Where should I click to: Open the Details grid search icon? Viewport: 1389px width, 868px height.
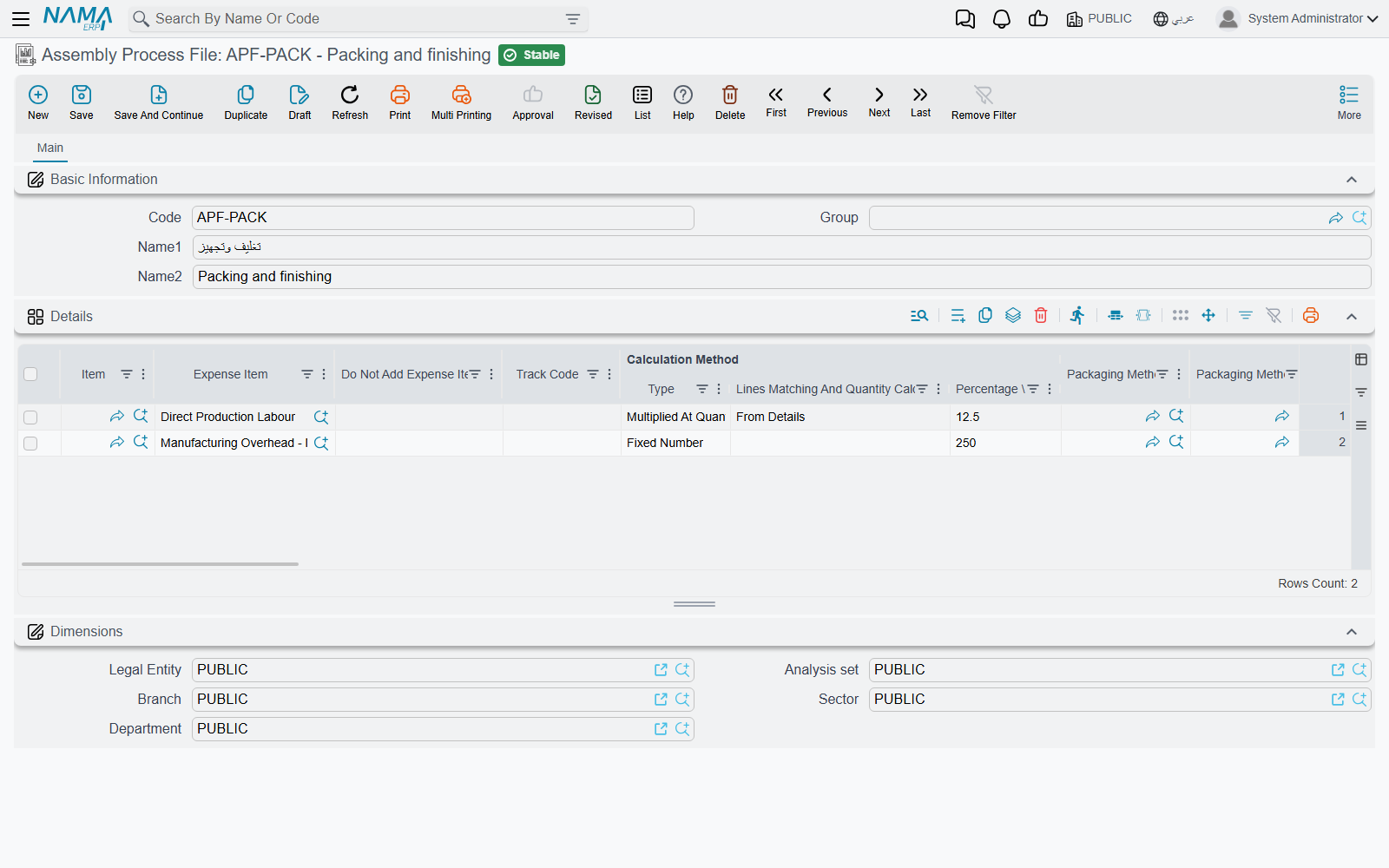click(919, 316)
